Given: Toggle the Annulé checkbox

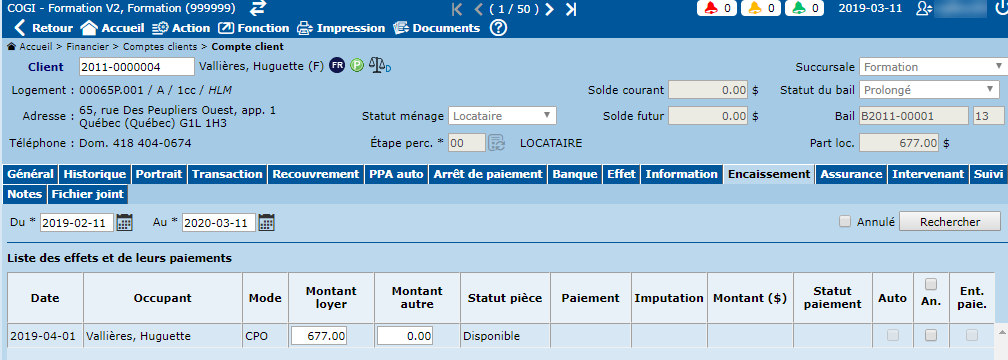Looking at the screenshot, I should [x=845, y=222].
